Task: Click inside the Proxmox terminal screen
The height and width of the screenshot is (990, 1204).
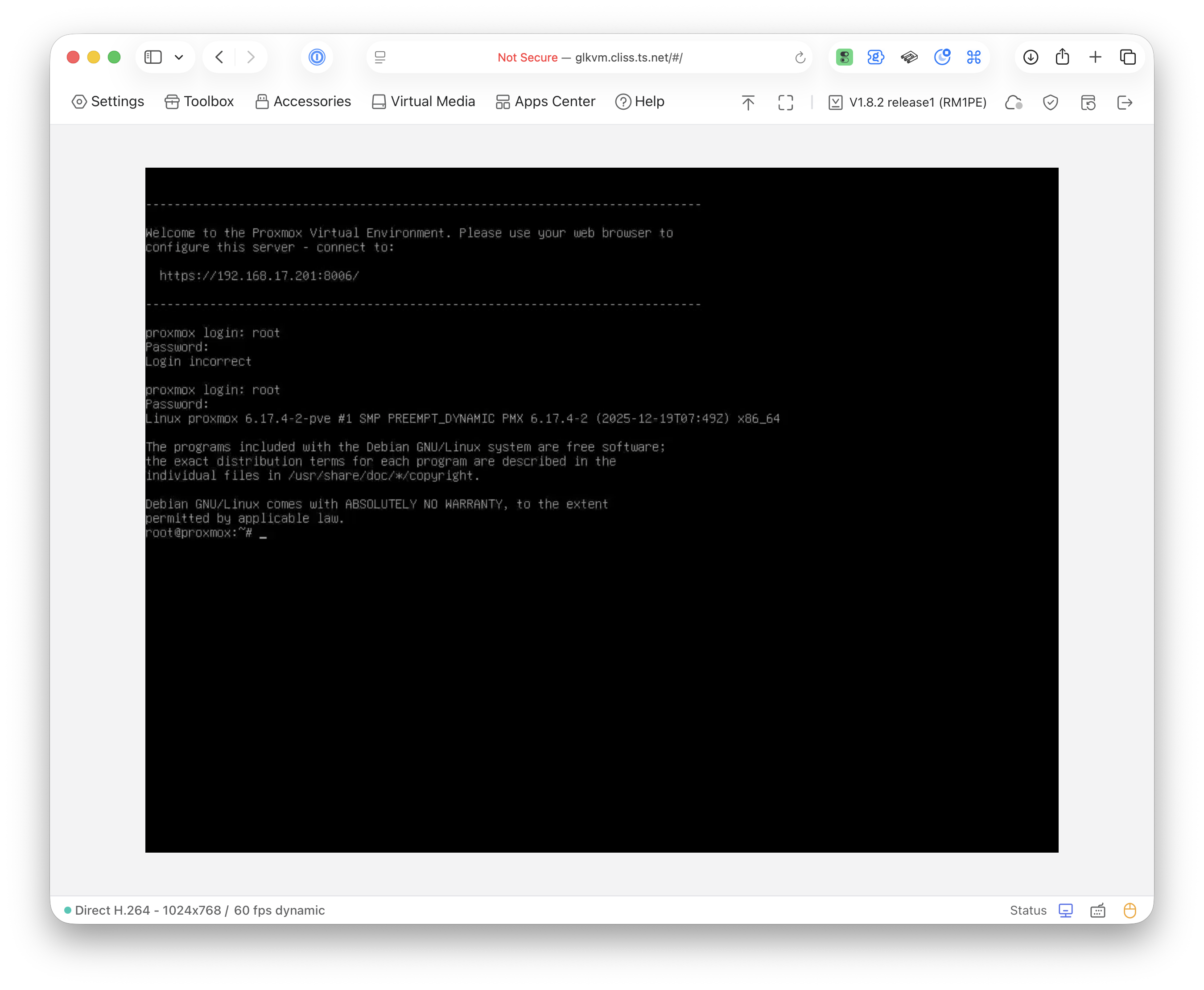Action: (x=601, y=627)
